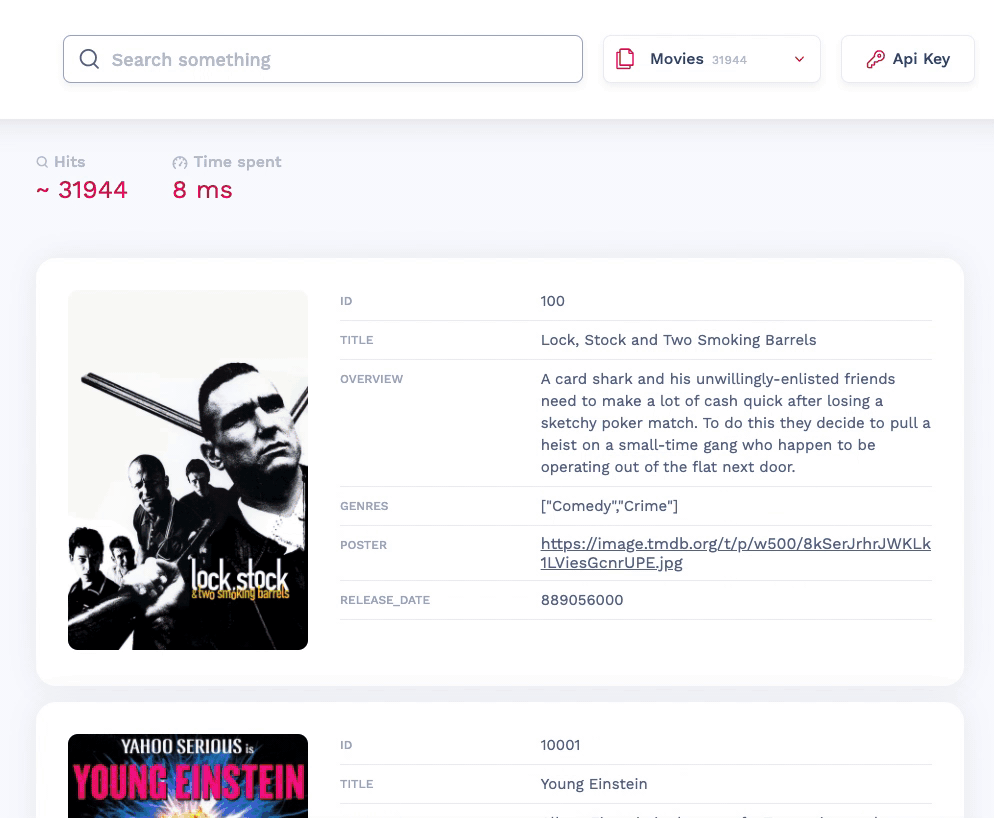Viewport: 994px width, 818px height.
Task: Select the Young Einstein title text
Action: pyautogui.click(x=593, y=784)
